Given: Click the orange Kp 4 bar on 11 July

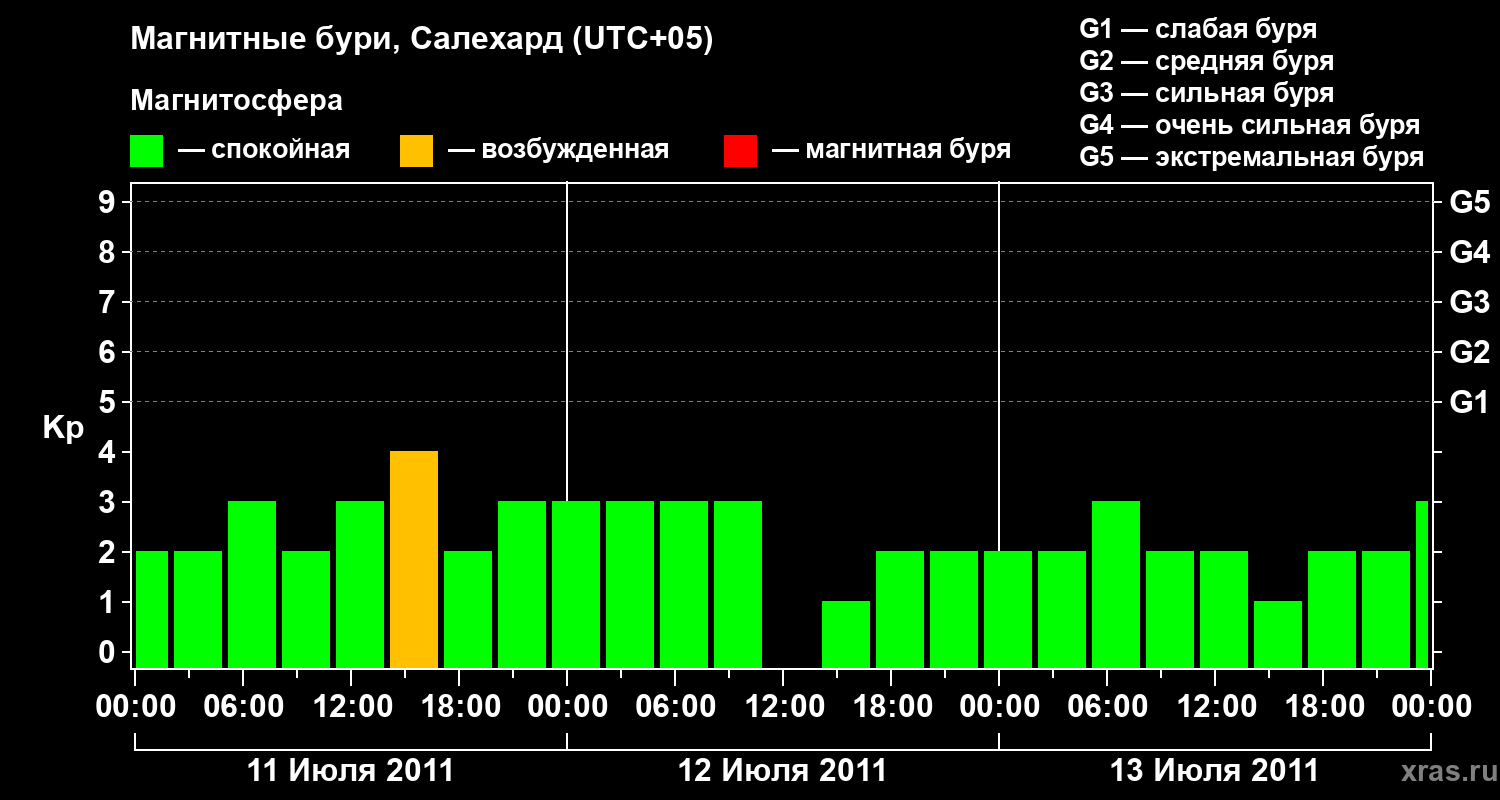Looking at the screenshot, I should coord(414,560).
